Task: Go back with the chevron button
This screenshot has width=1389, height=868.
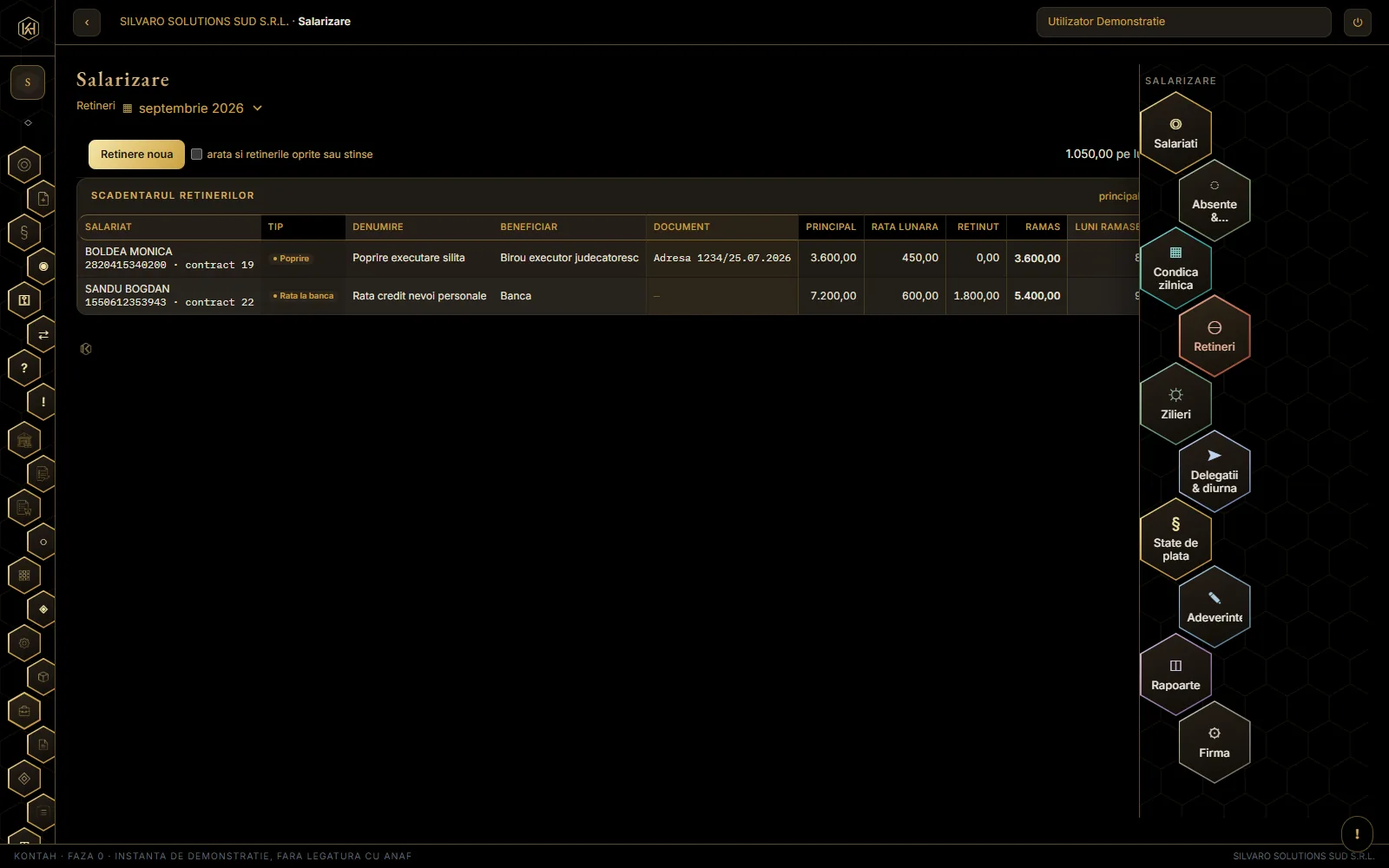Action: click(87, 23)
